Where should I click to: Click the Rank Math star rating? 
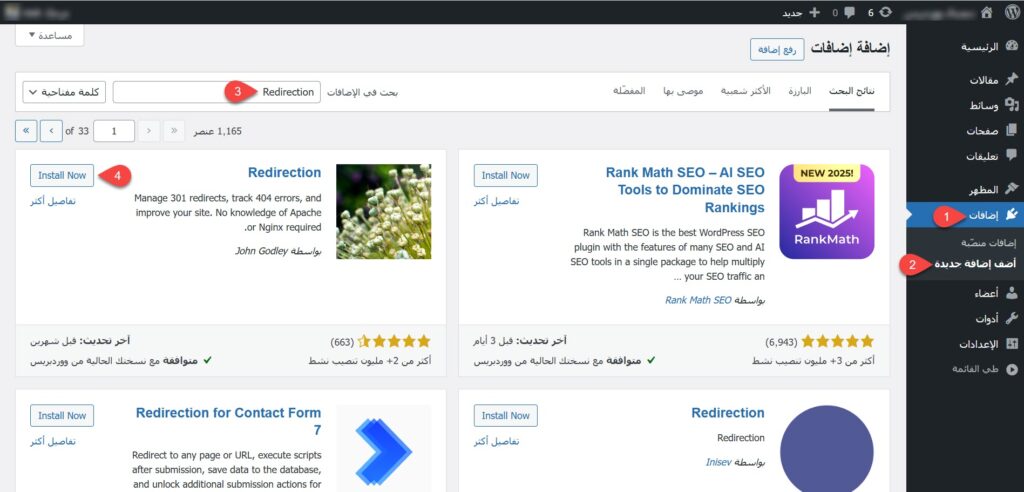(x=838, y=341)
